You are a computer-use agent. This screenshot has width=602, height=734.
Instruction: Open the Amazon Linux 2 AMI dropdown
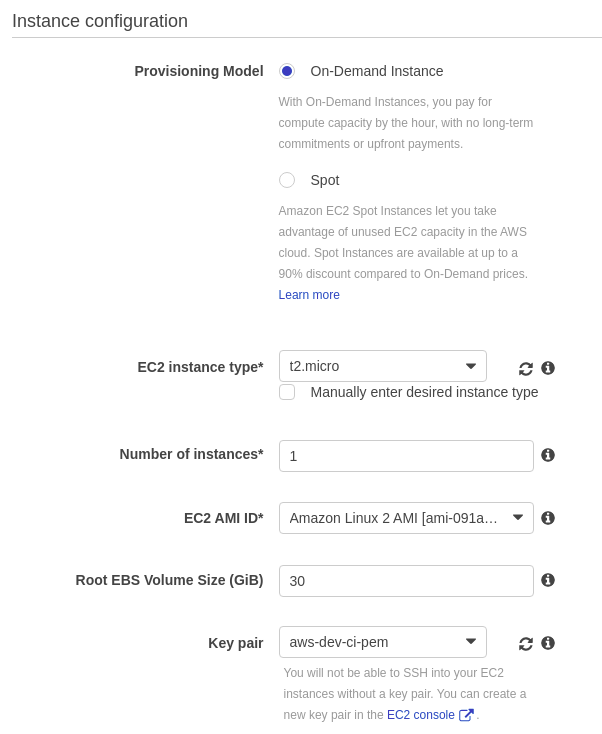tap(406, 518)
